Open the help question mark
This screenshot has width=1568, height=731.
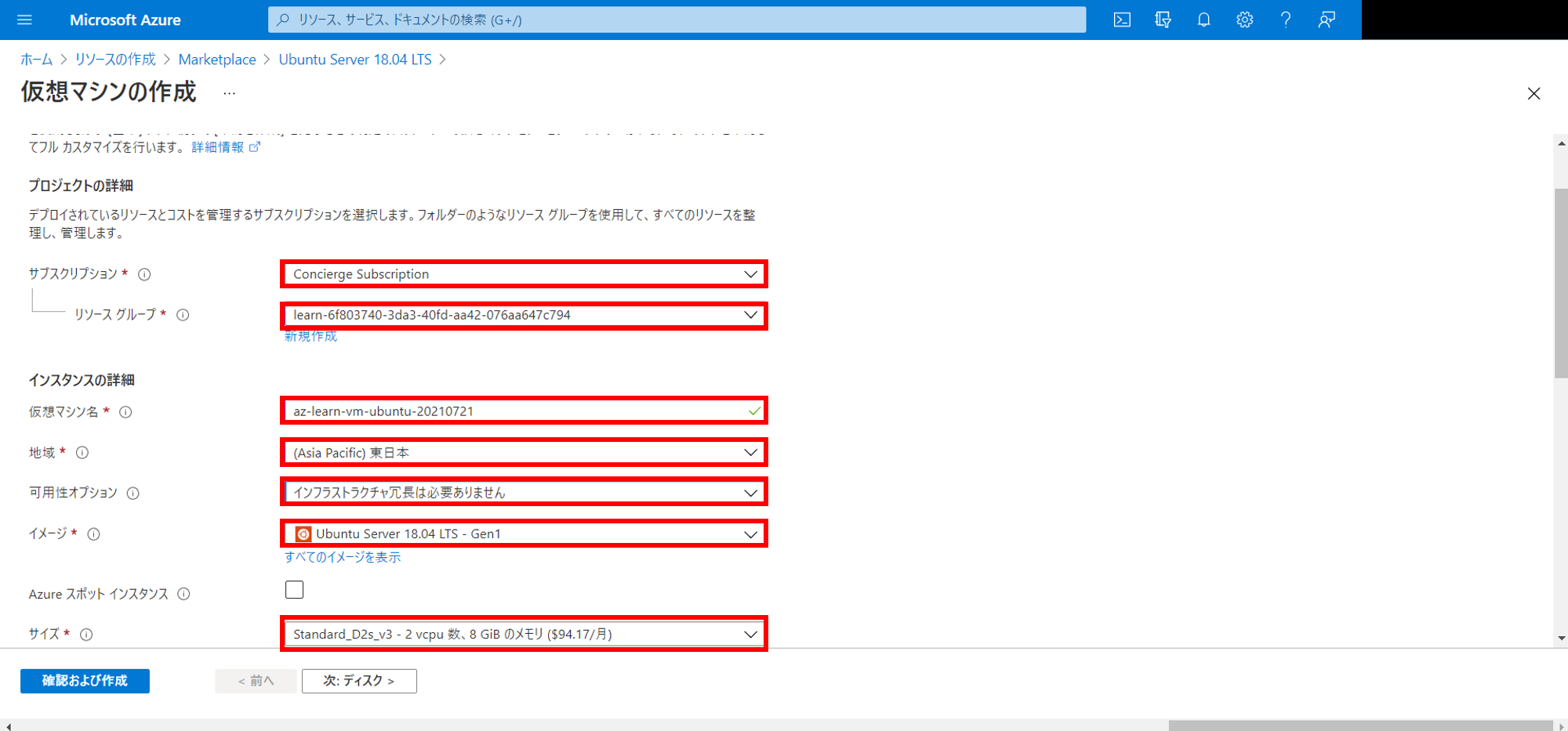1286,20
